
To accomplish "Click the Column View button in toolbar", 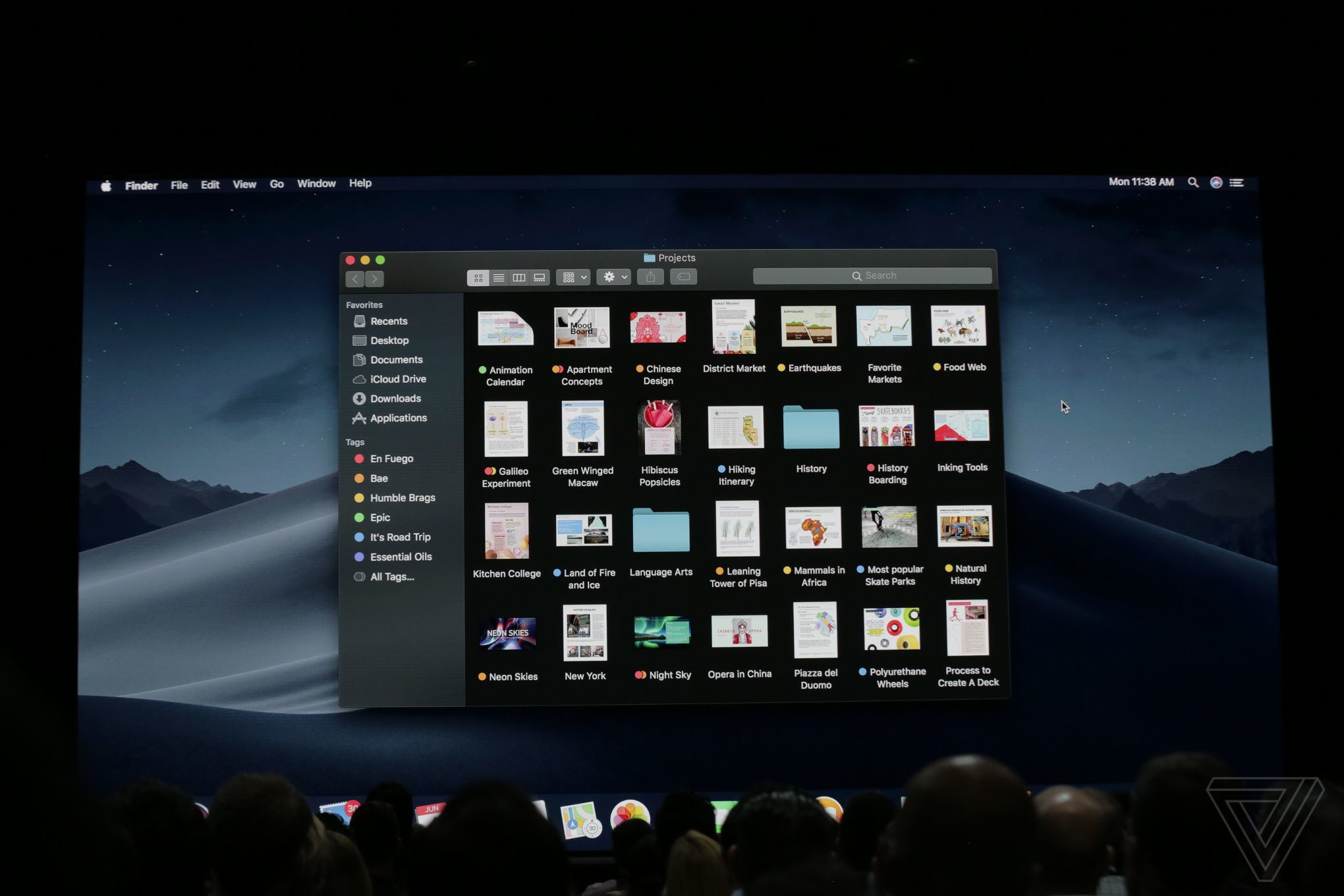I will coord(518,276).
